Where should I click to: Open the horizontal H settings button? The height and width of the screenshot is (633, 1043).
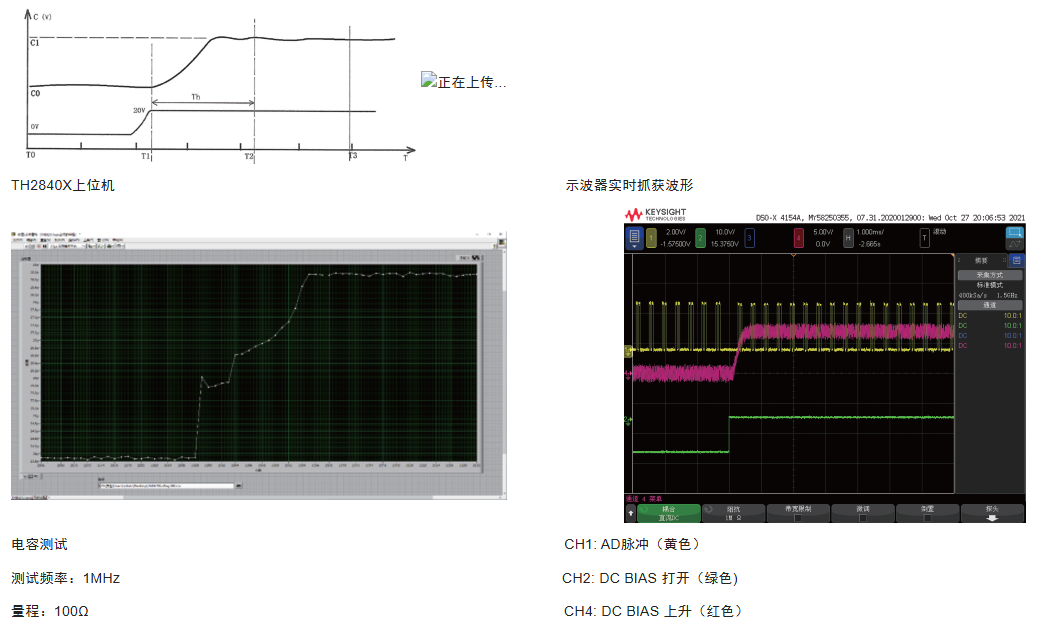coord(848,238)
